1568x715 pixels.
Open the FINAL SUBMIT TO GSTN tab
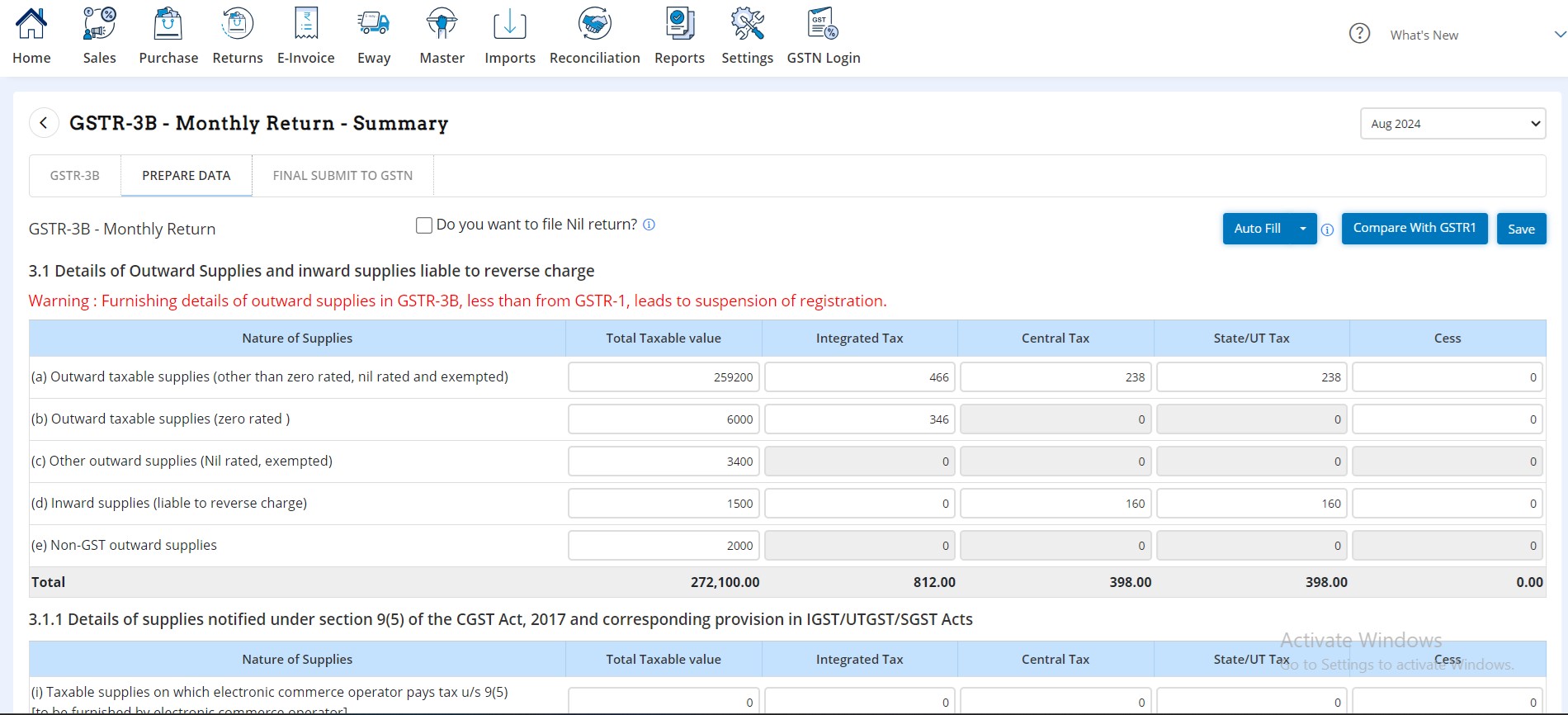pyautogui.click(x=342, y=175)
